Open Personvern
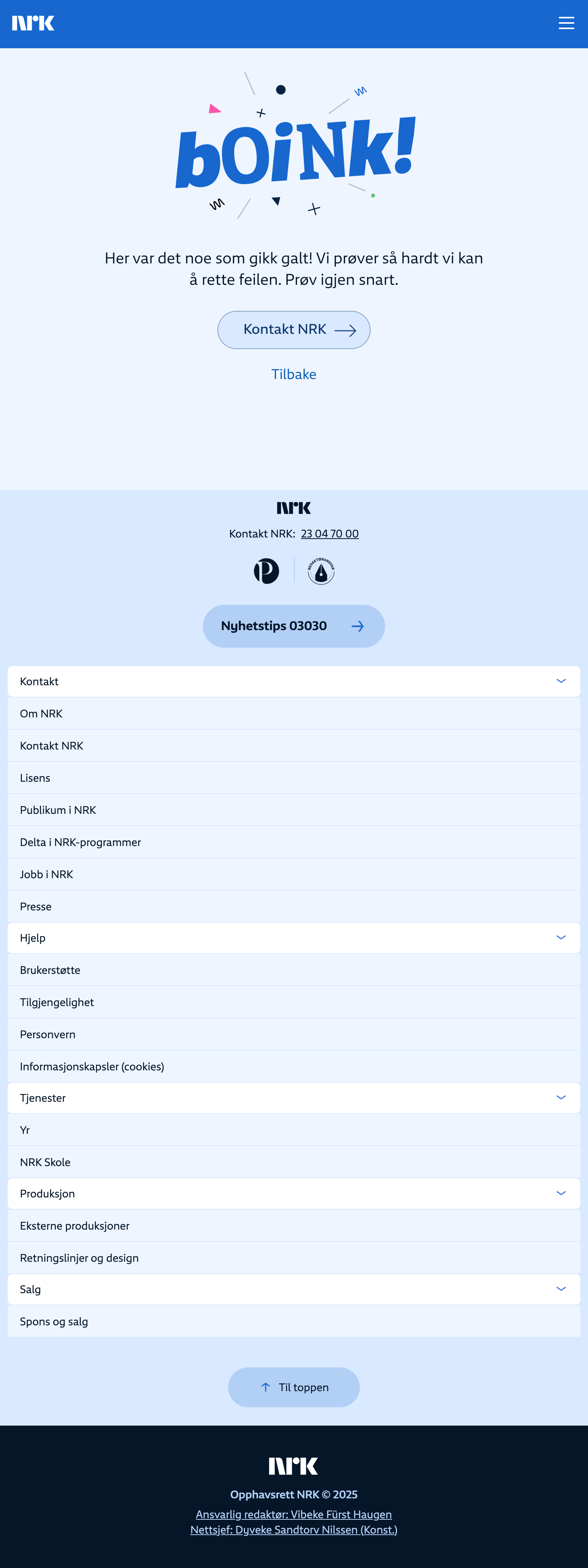 (294, 1035)
